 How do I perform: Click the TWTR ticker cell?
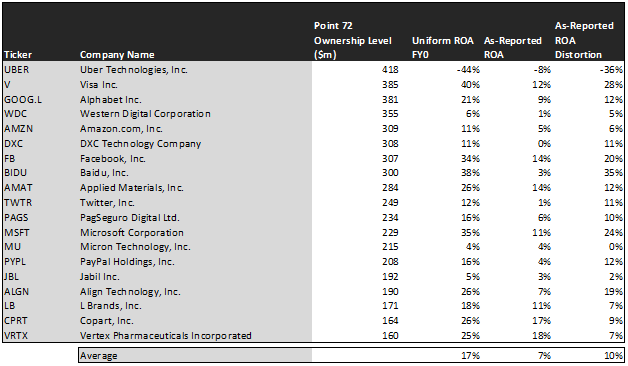[x=18, y=203]
